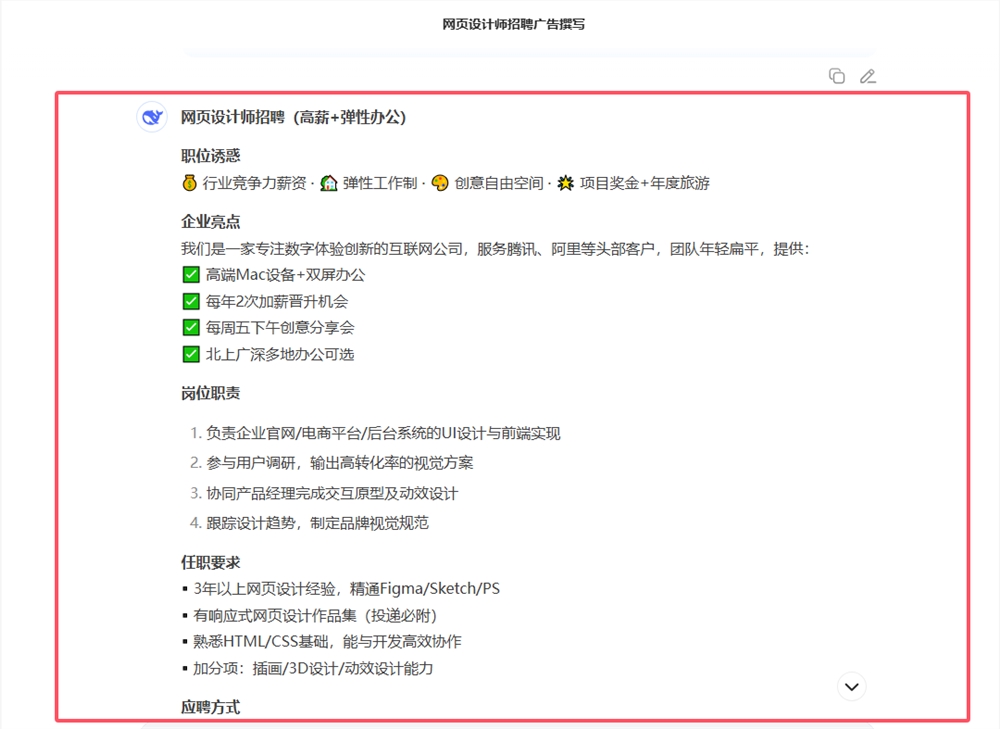This screenshot has height=729, width=1000.
Task: Click the money bag emoji before 行业竞争力薪资
Action: tap(189, 183)
